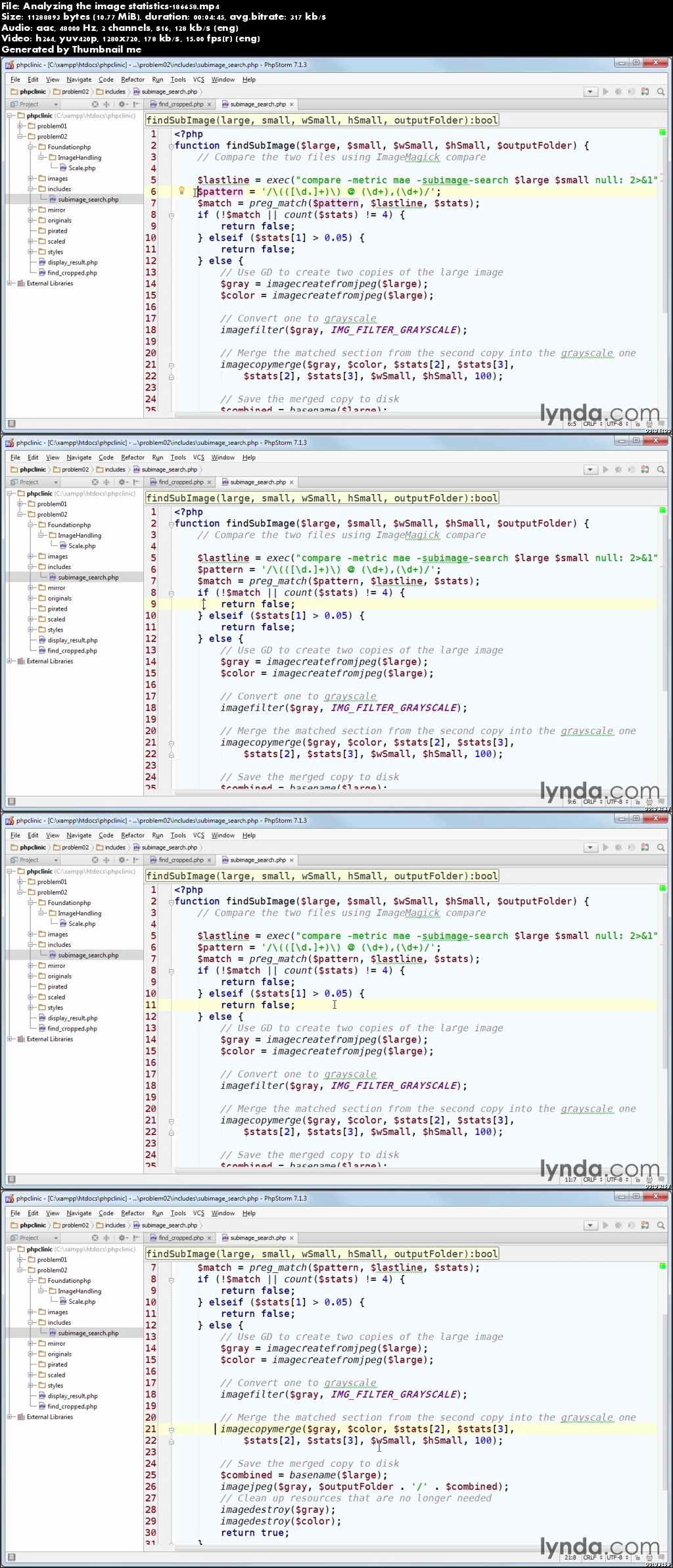
Task: Click the Hector inspector icon in second frame status bar
Action: 649,802
